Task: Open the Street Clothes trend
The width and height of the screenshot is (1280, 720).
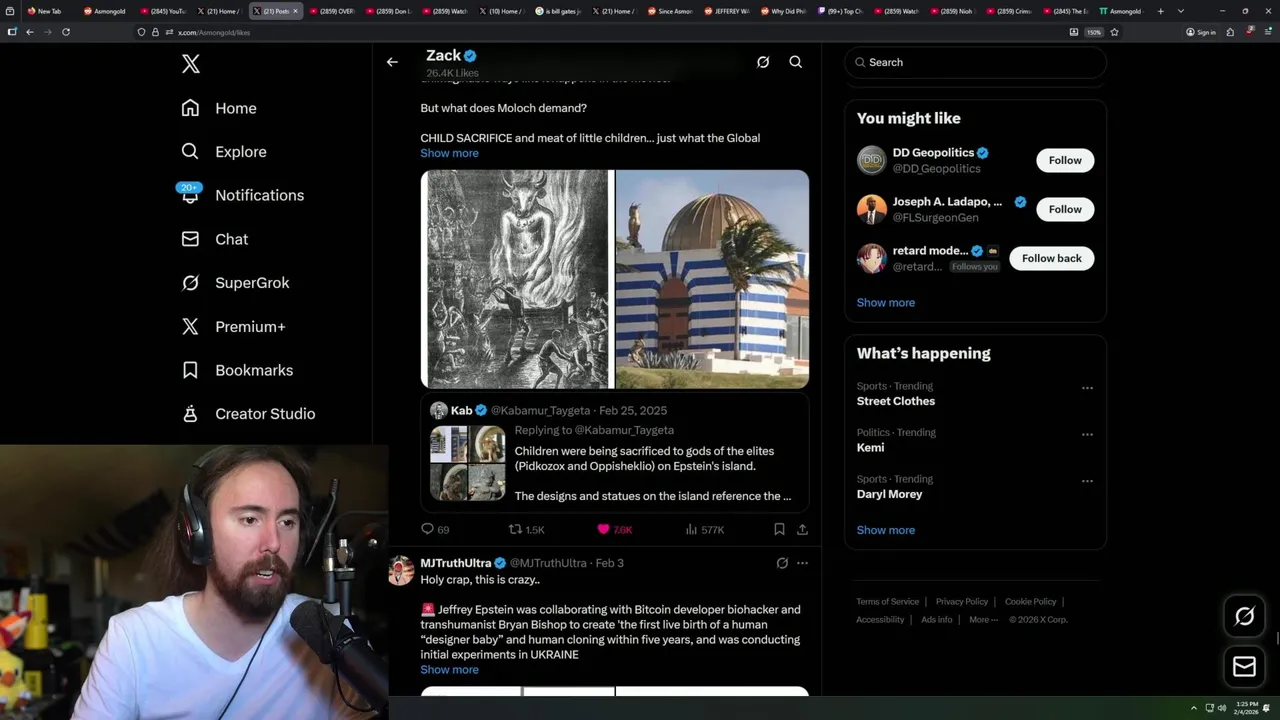Action: click(895, 401)
